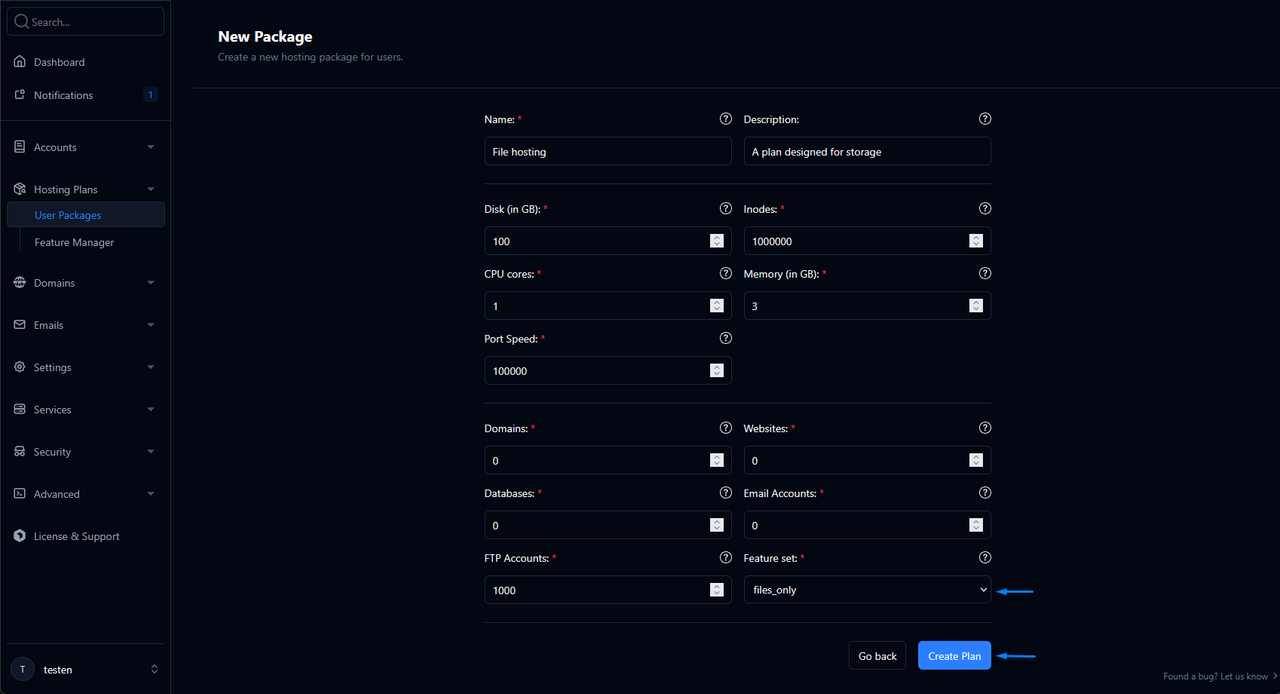Click the Dashboard home icon
This screenshot has height=694, width=1280.
point(20,62)
